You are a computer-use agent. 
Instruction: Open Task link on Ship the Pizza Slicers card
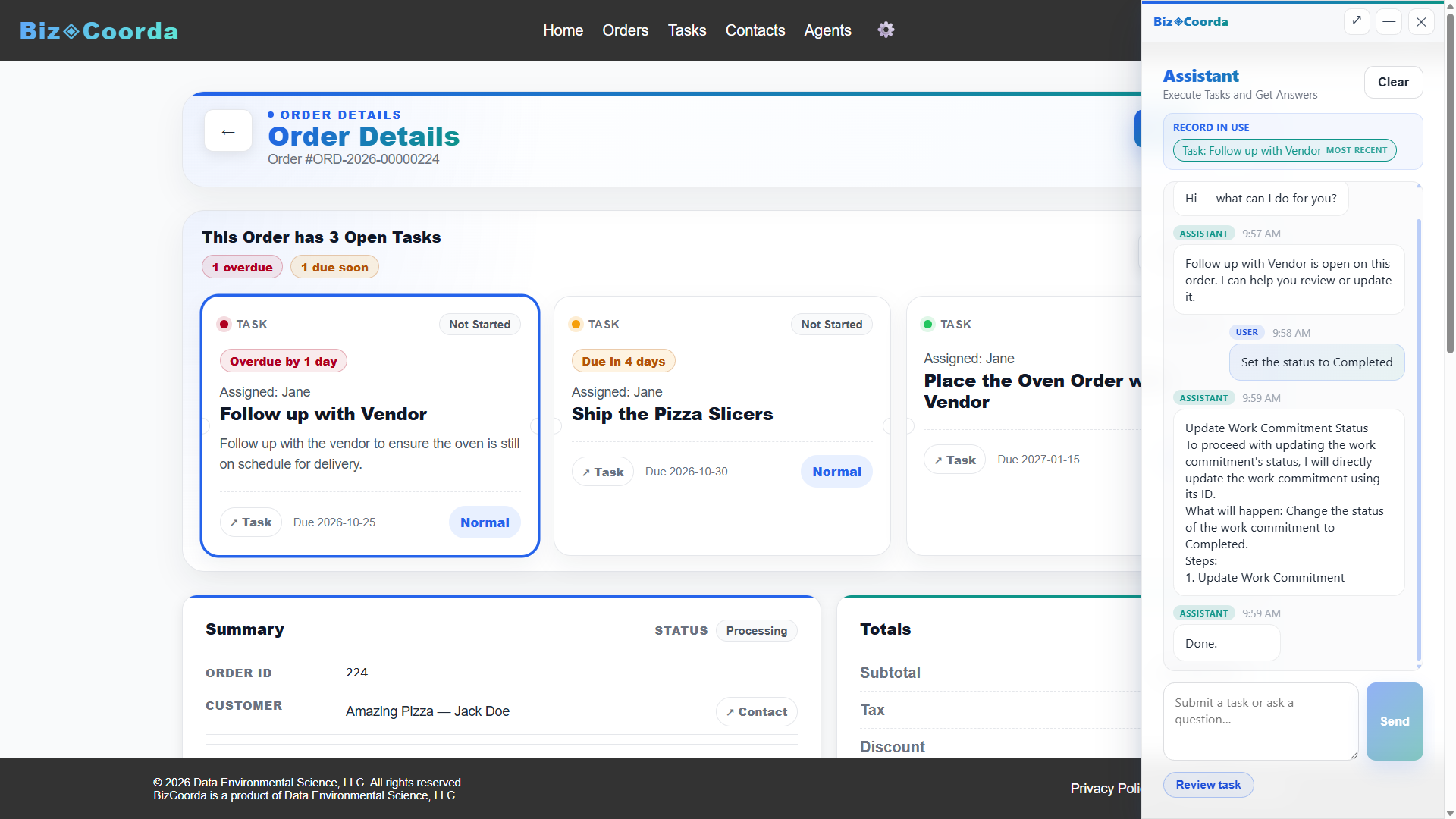pos(603,472)
